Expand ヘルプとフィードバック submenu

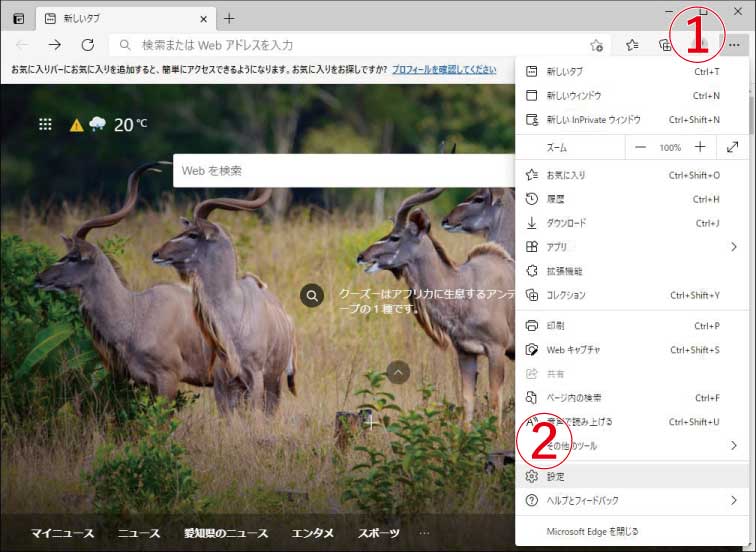[x=732, y=500]
